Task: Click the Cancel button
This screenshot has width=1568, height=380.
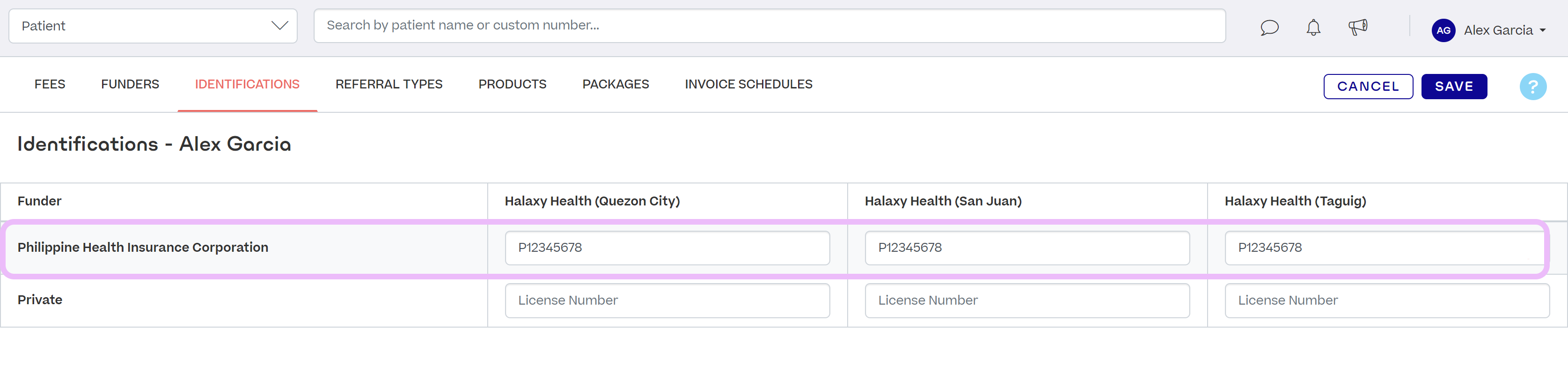Action: point(1368,87)
